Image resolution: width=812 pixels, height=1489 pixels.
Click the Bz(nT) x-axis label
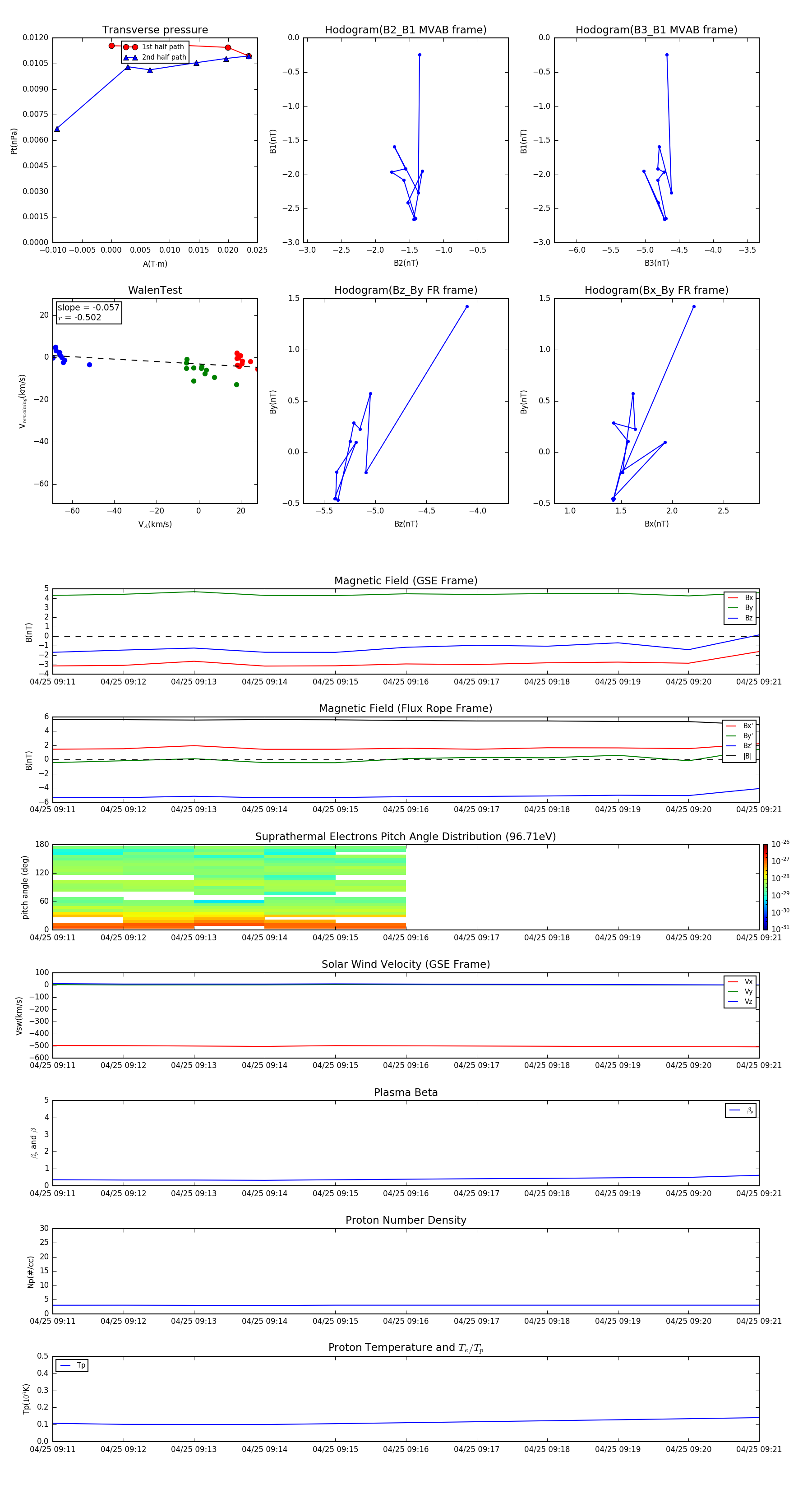click(406, 524)
